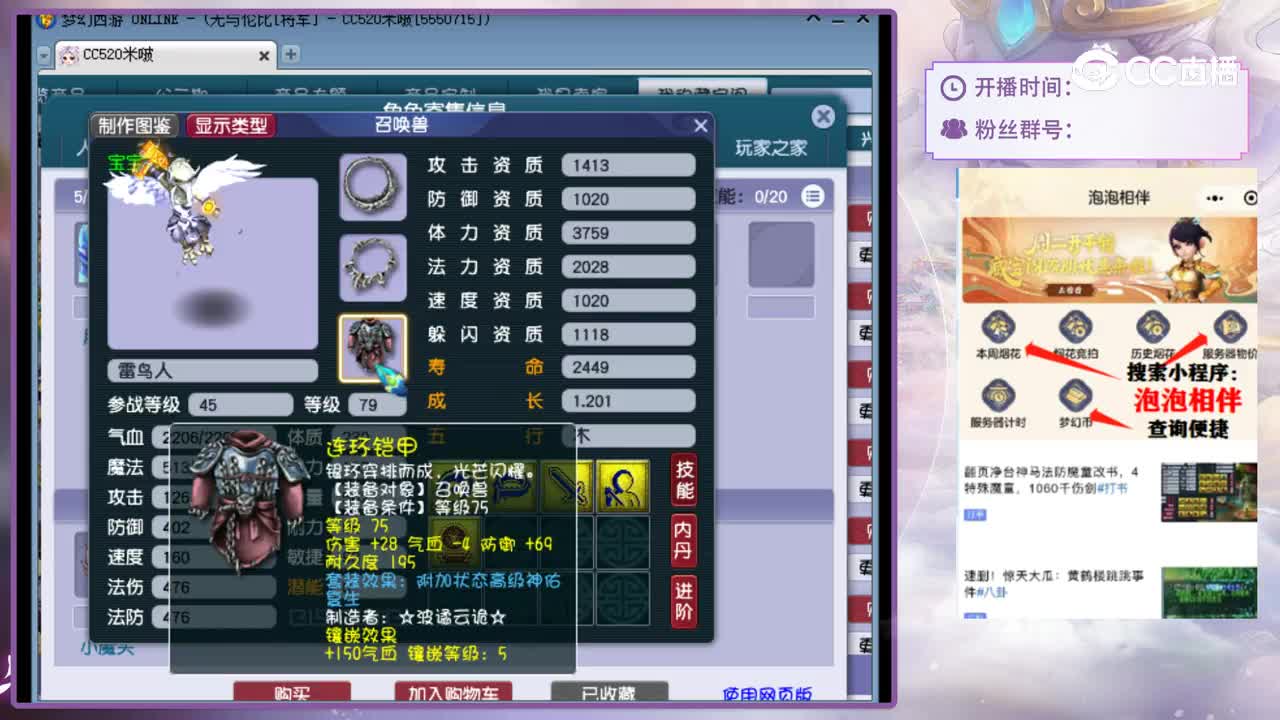Close the 召唤兽 panel
This screenshot has height=720, width=1280.
[701, 125]
